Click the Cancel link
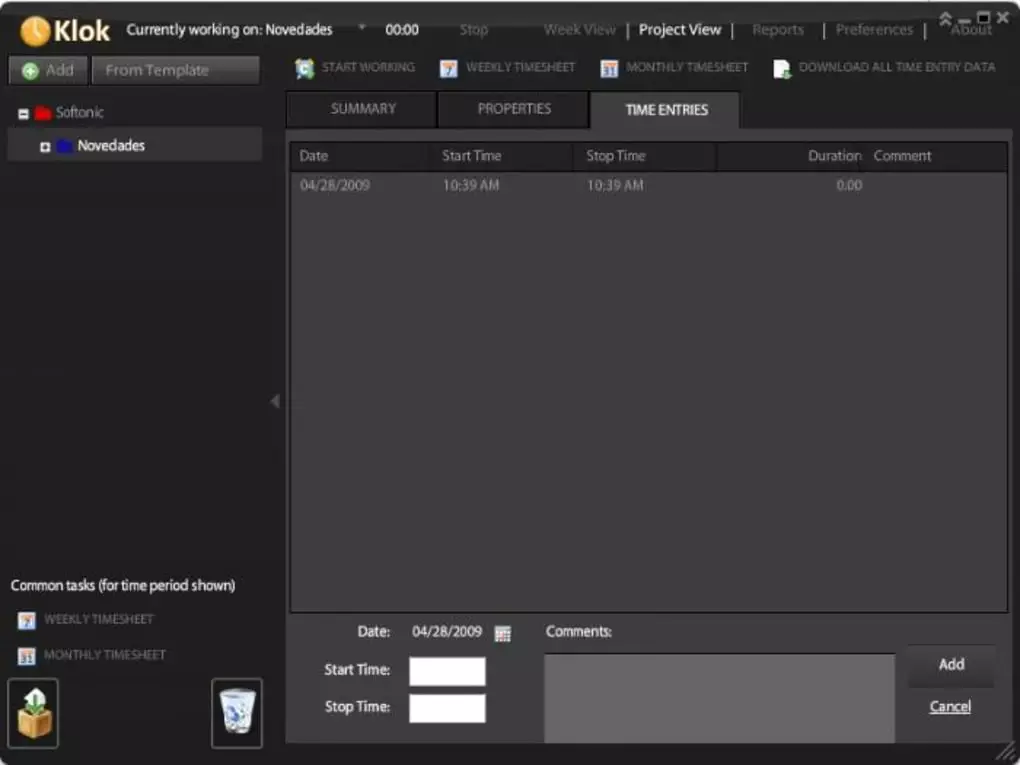 pyautogui.click(x=948, y=706)
